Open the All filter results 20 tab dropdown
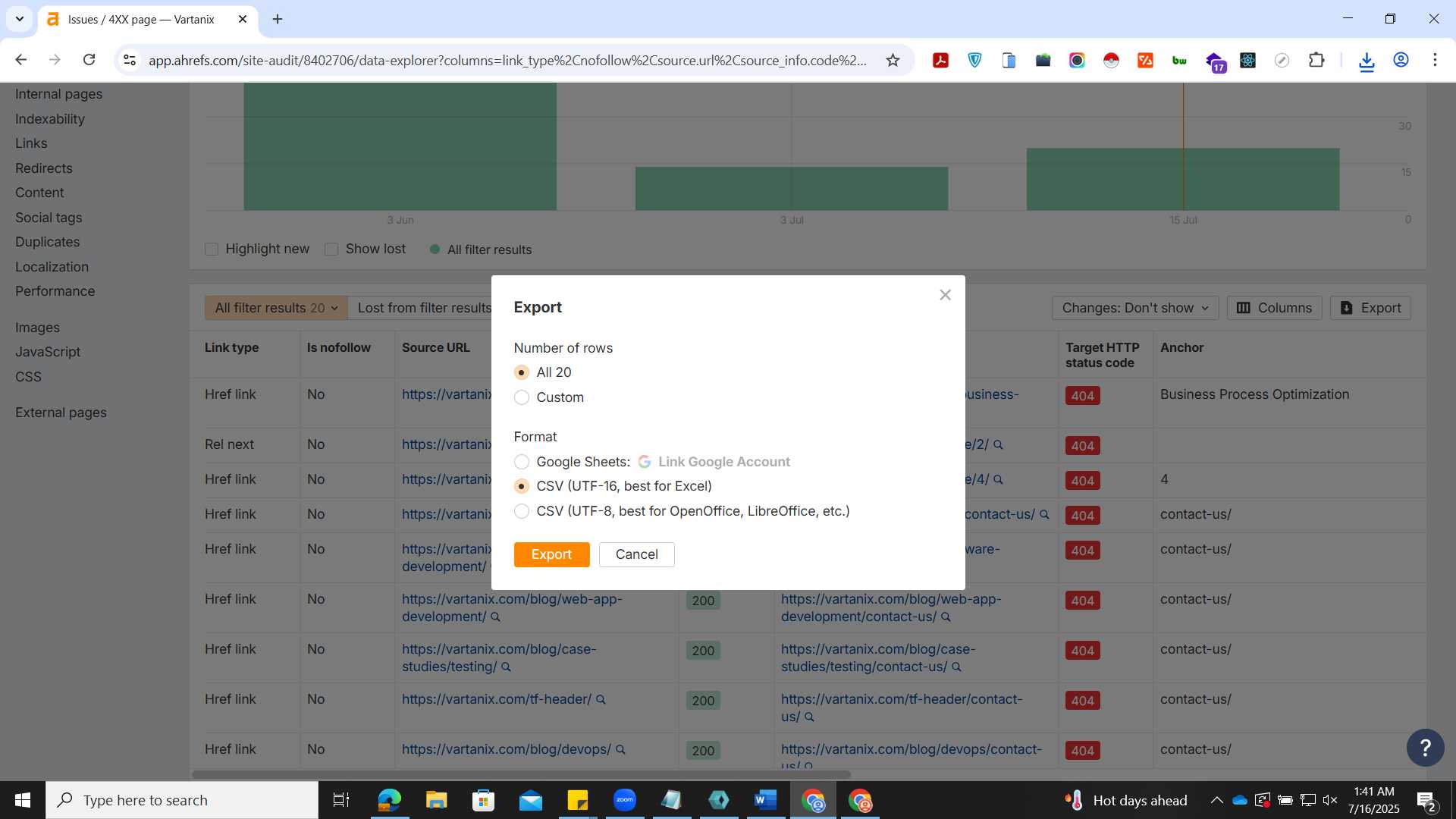Viewport: 1456px width, 819px height. [276, 308]
